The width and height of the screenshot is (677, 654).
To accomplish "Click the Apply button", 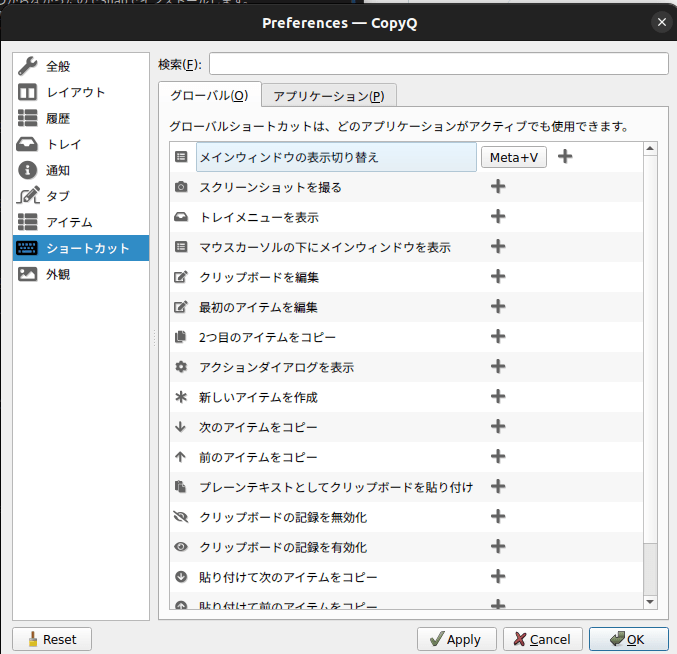I will 456,639.
